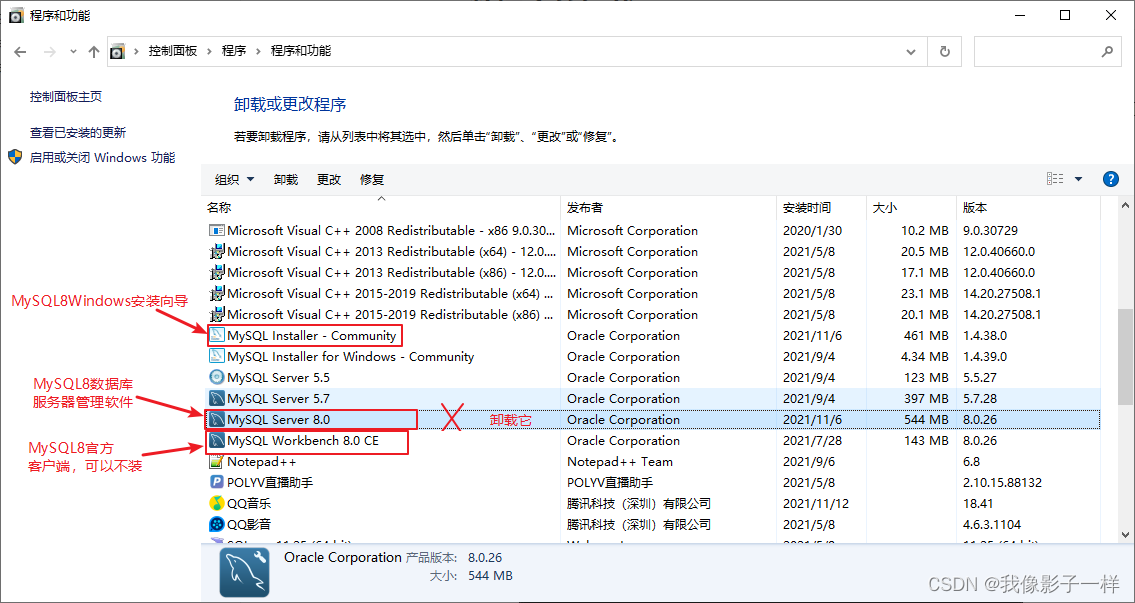This screenshot has height=603, width=1135.
Task: Open first breadcrumb chevron before 控制面板
Action: [x=137, y=51]
